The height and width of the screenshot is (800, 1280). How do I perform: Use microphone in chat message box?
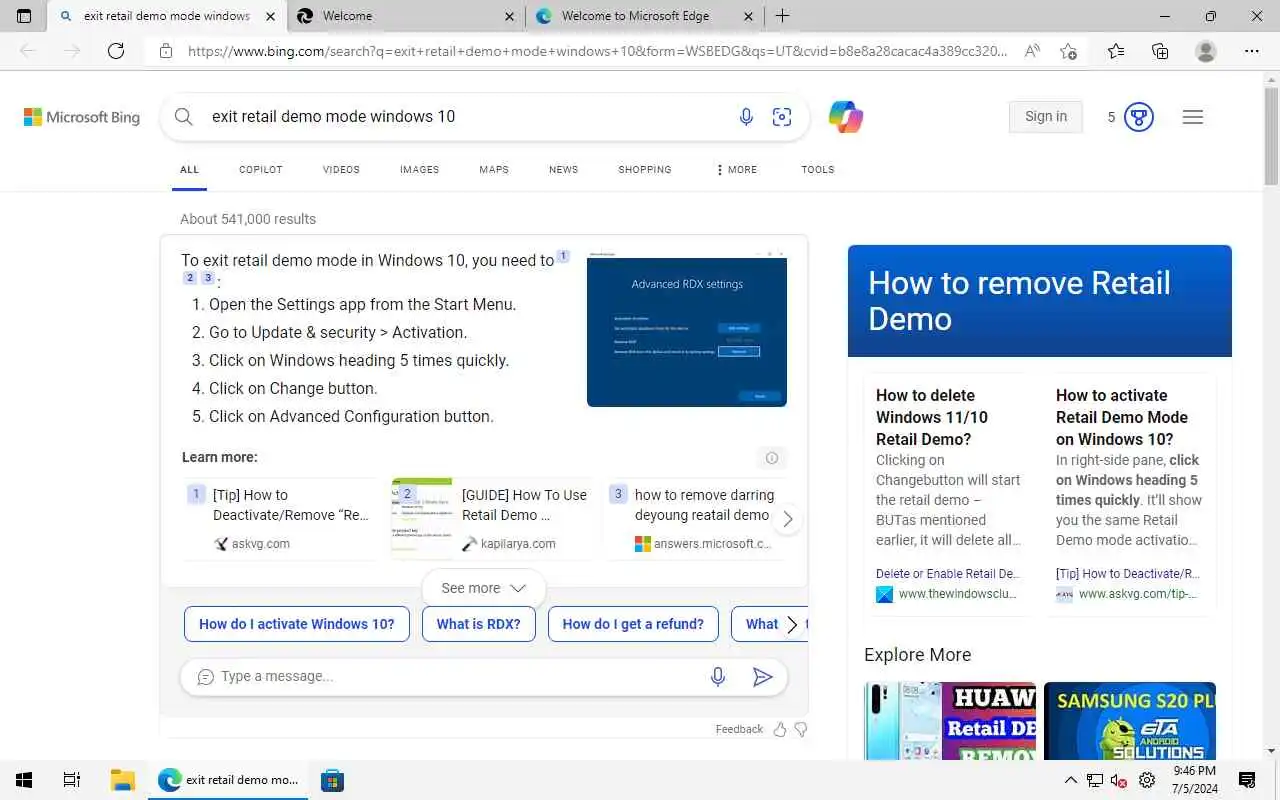coord(717,677)
